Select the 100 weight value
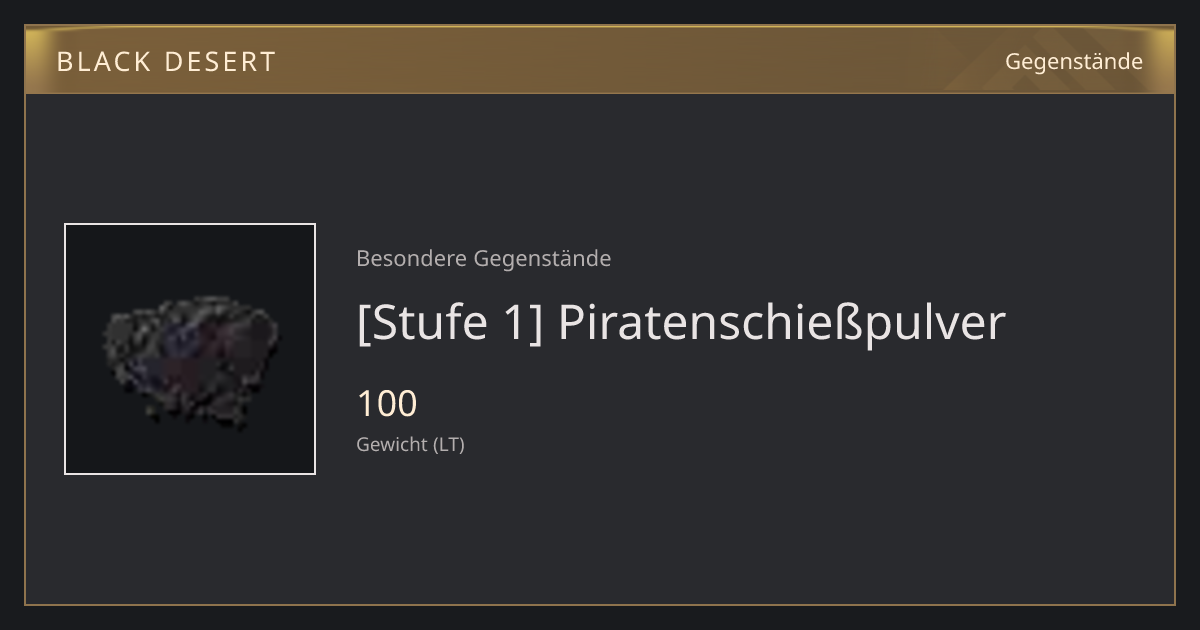 coord(387,404)
